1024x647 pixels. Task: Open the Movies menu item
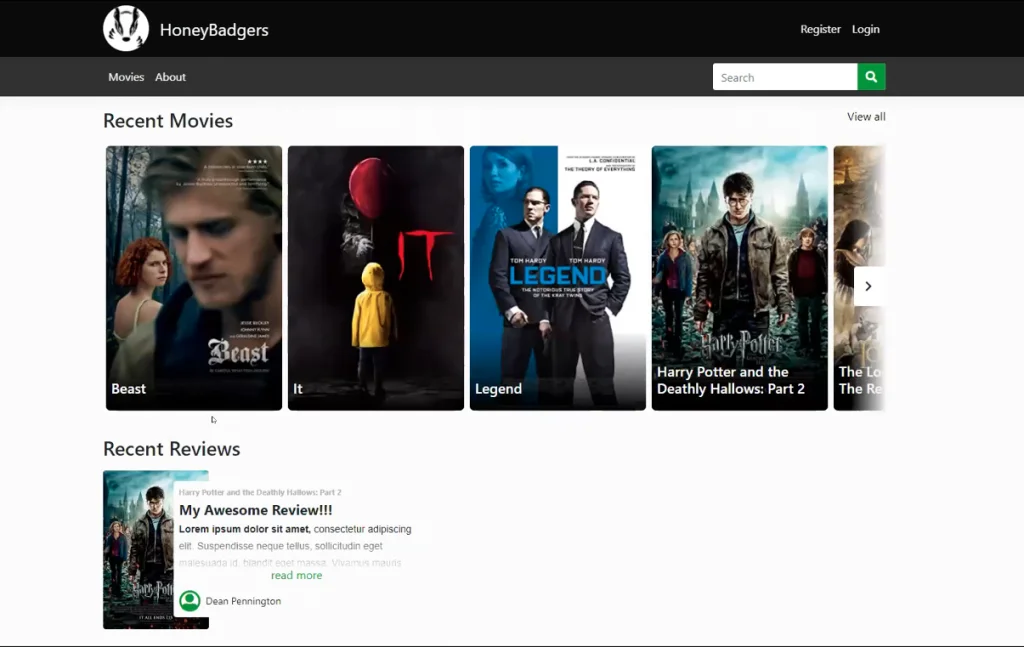click(x=126, y=77)
